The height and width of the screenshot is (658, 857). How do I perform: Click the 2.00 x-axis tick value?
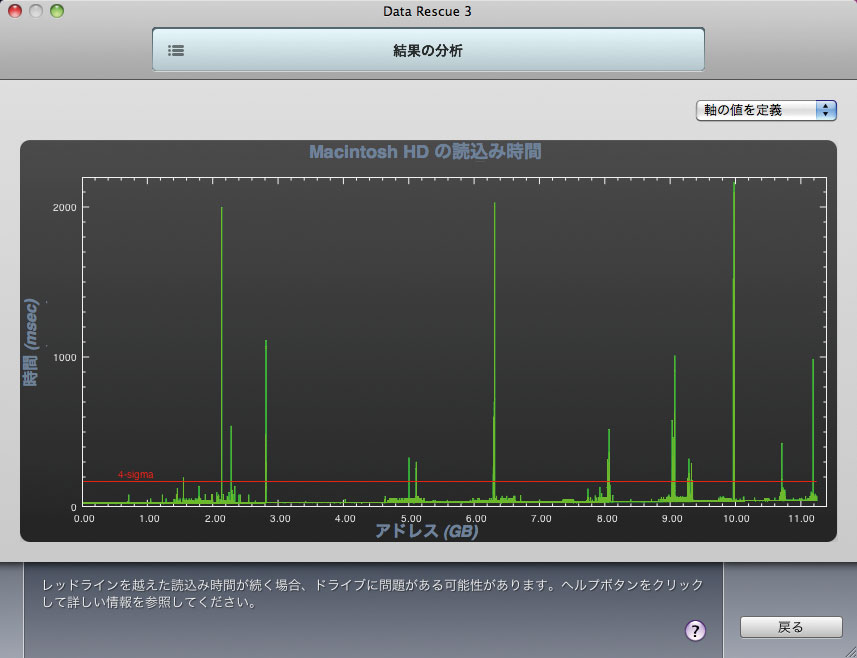point(215,519)
